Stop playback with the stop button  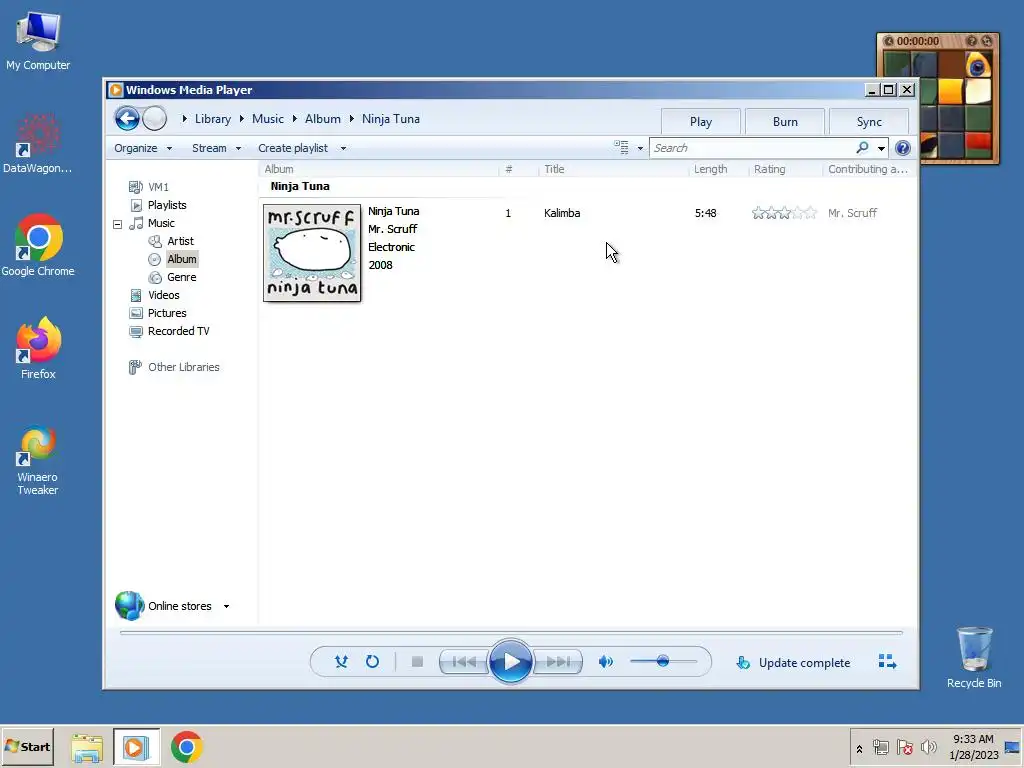(x=417, y=662)
